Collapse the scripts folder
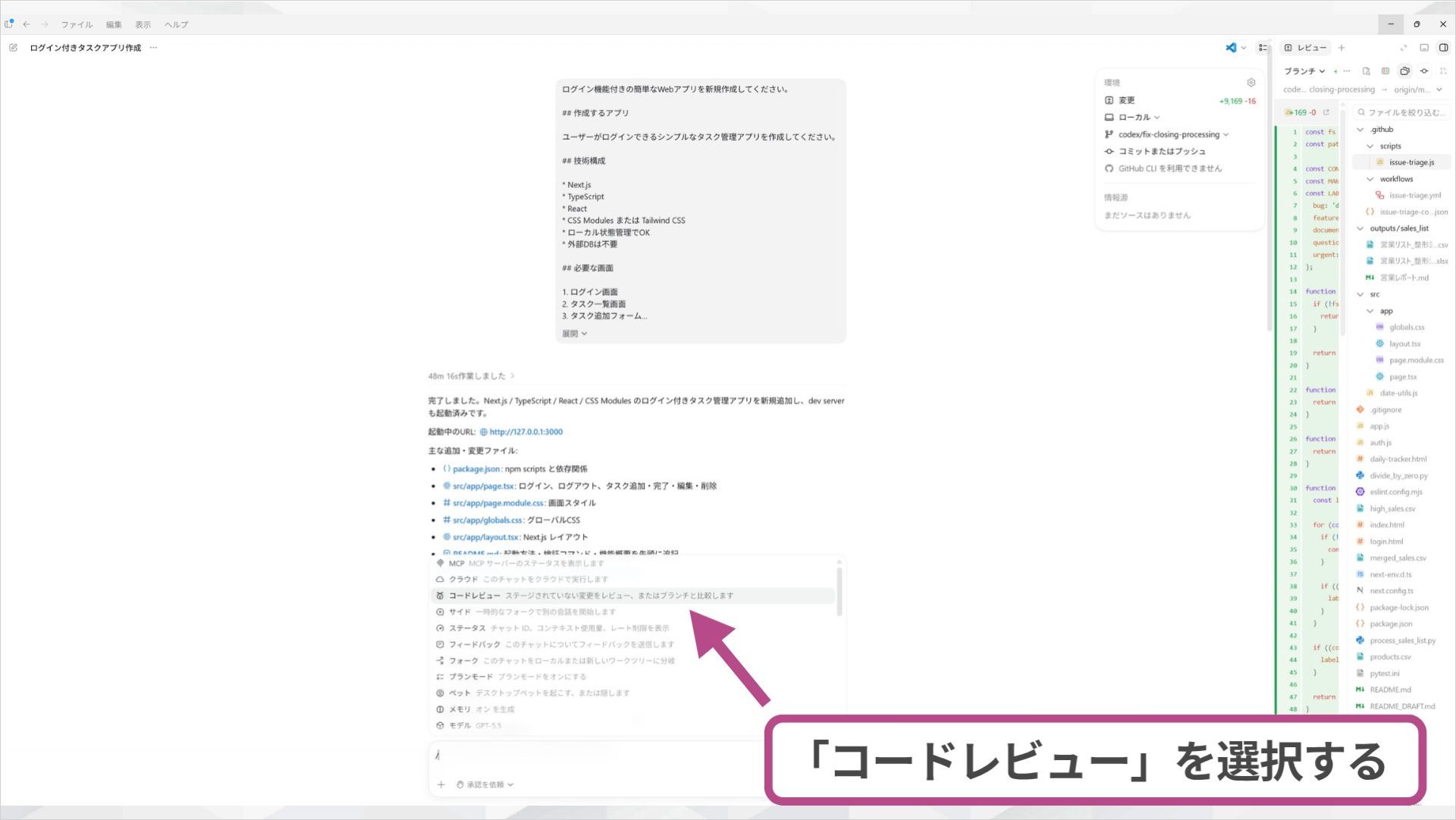 [1400, 146]
